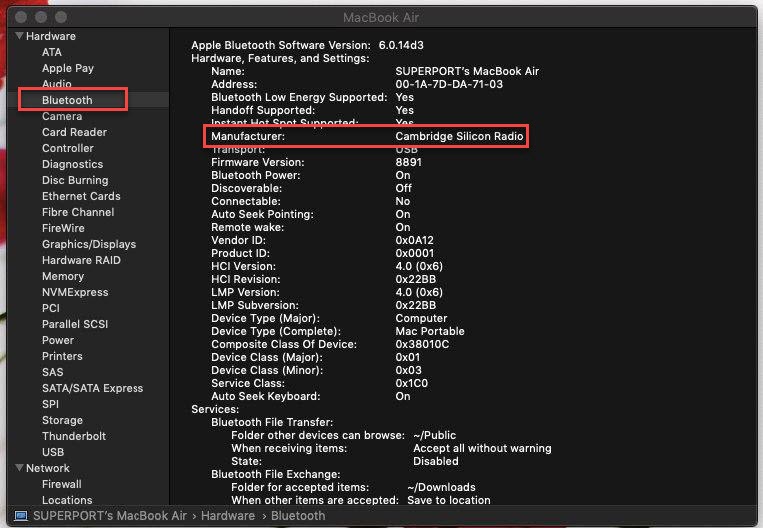Select NVMExpress in the sidebar
The image size is (763, 528).
click(75, 292)
